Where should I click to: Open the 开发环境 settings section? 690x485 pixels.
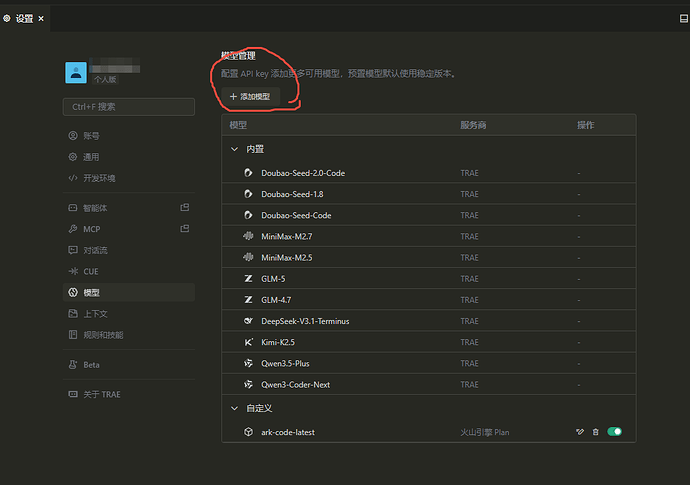[x=129, y=178]
